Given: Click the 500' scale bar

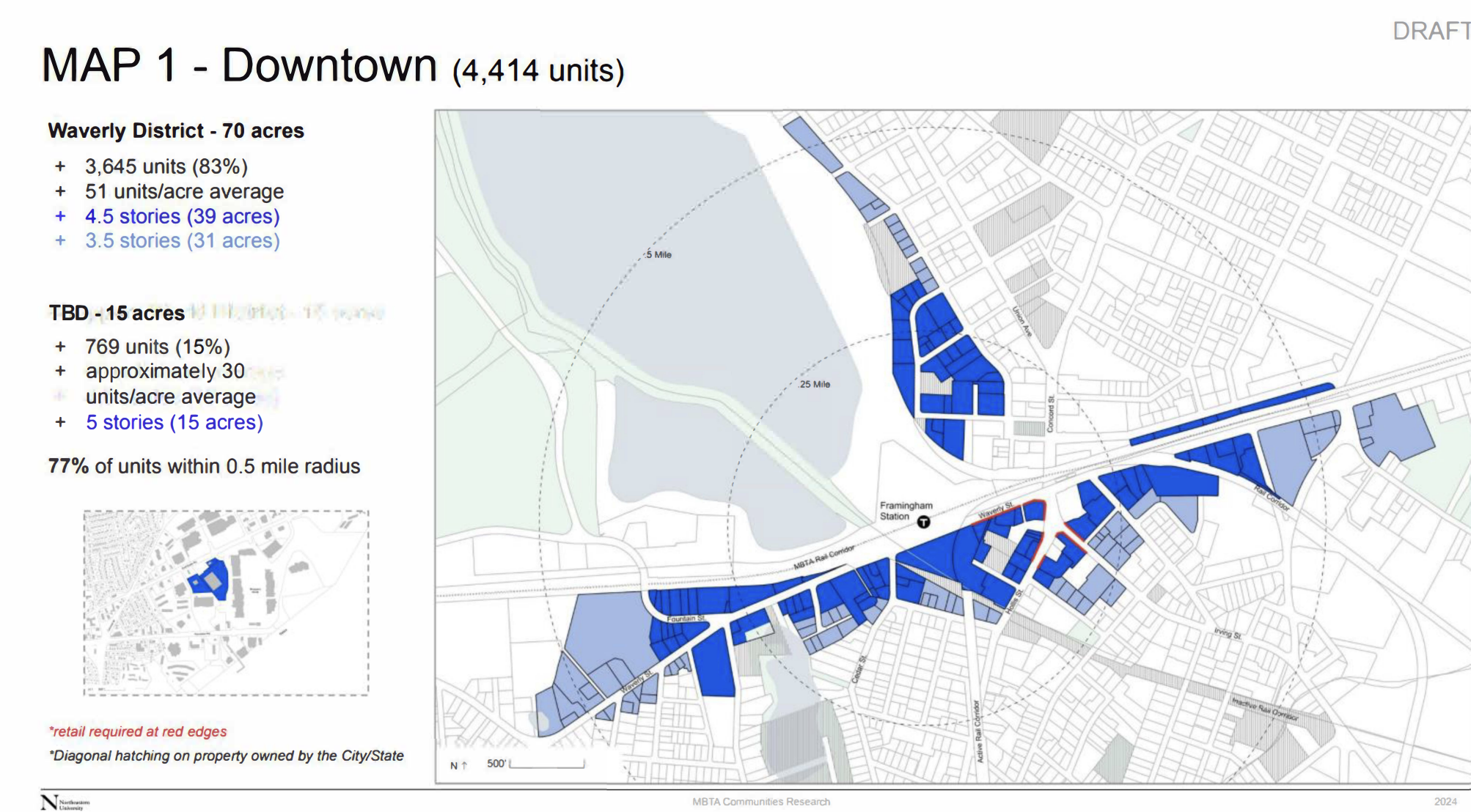Looking at the screenshot, I should point(547,764).
